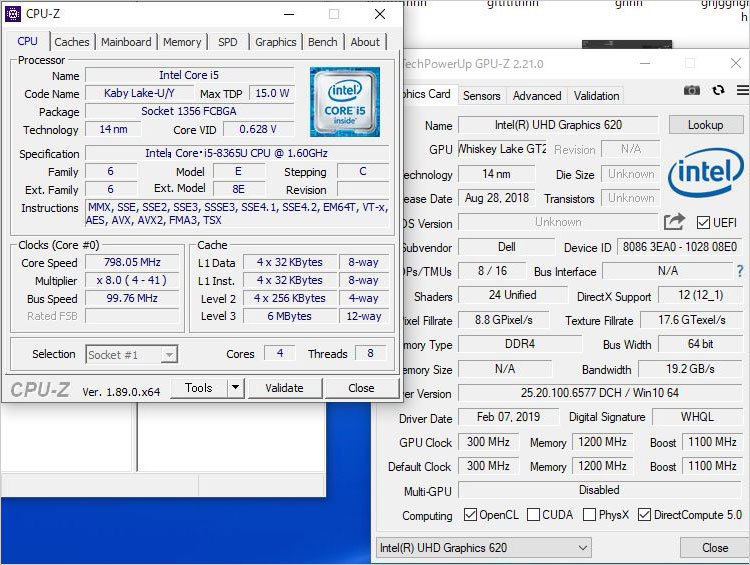This screenshot has height=565, width=750.
Task: Switch to the Bench tab
Action: tap(322, 42)
